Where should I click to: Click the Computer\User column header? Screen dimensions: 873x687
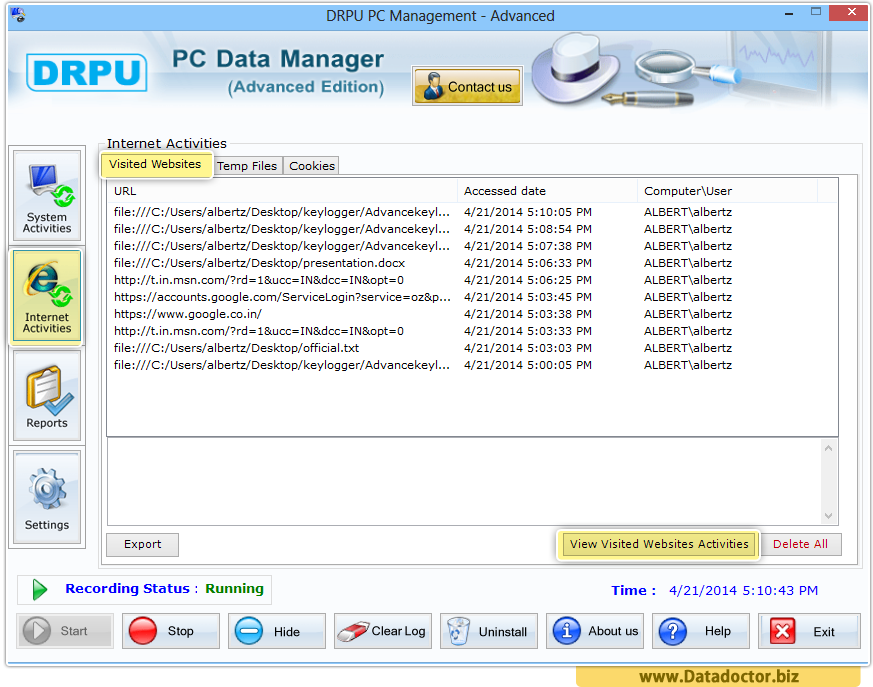point(727,191)
